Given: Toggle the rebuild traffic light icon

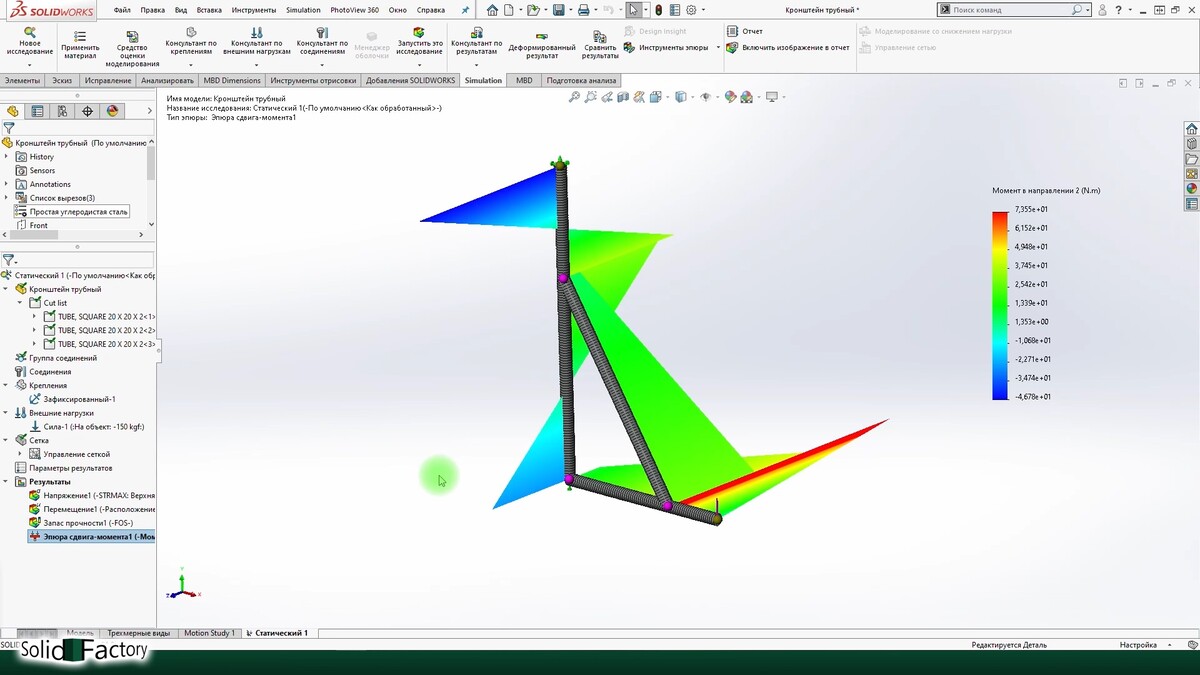Looking at the screenshot, I should [658, 10].
